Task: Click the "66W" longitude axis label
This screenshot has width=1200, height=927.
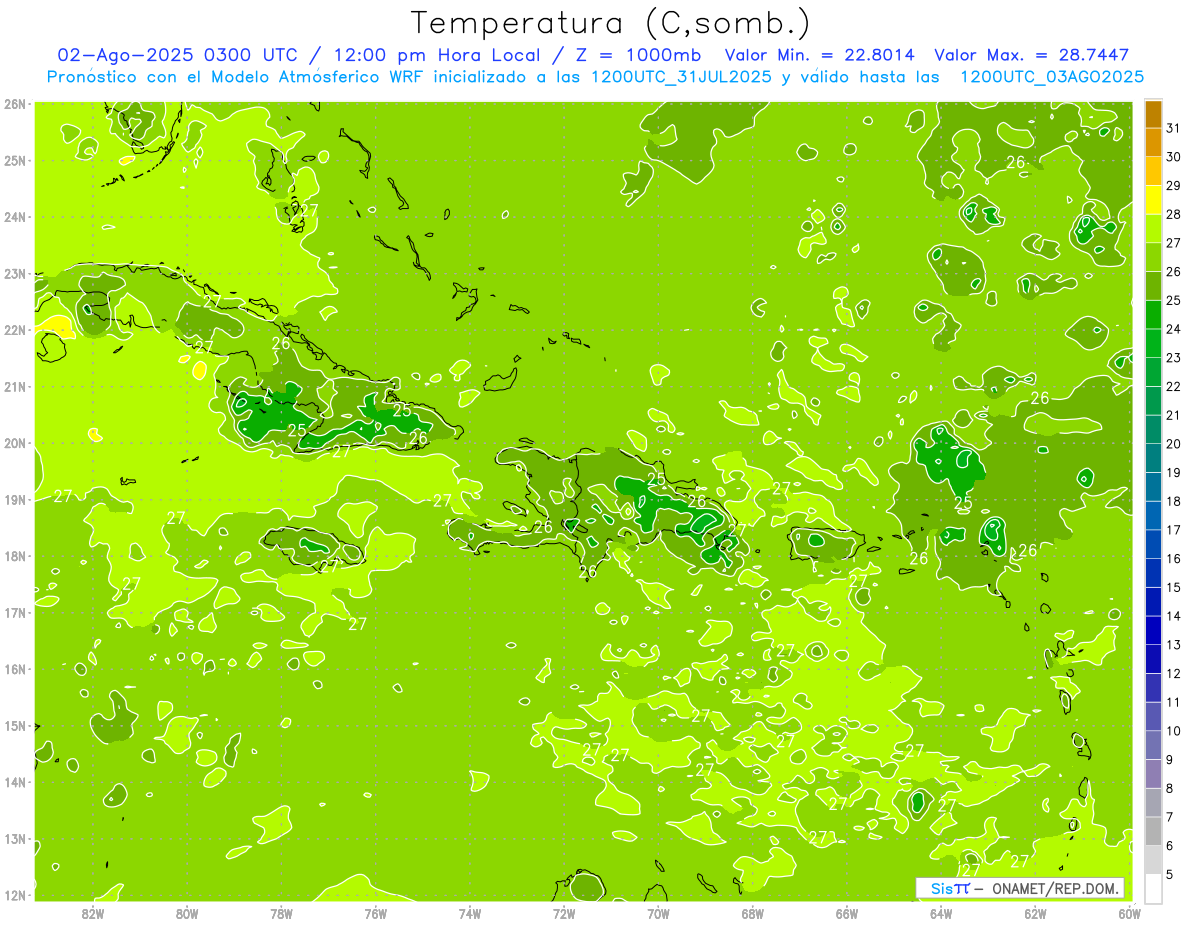Action: tap(847, 913)
